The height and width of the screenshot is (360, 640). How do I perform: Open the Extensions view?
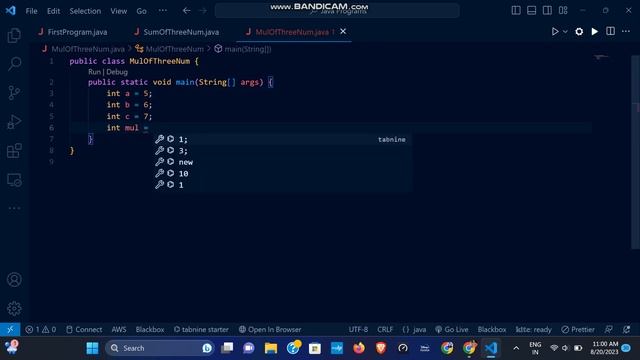click(14, 151)
